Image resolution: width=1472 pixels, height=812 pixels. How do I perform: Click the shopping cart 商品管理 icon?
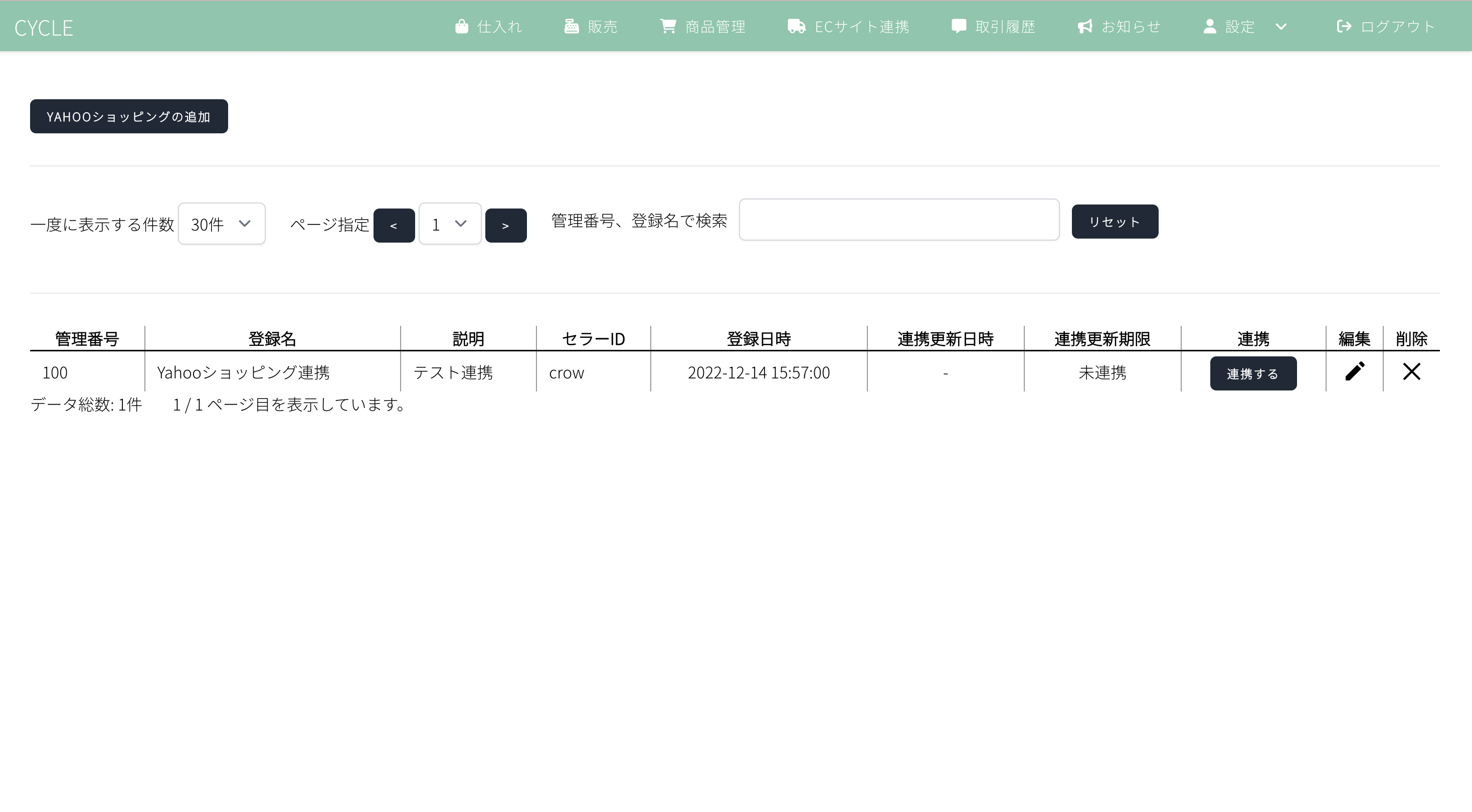pyautogui.click(x=668, y=26)
